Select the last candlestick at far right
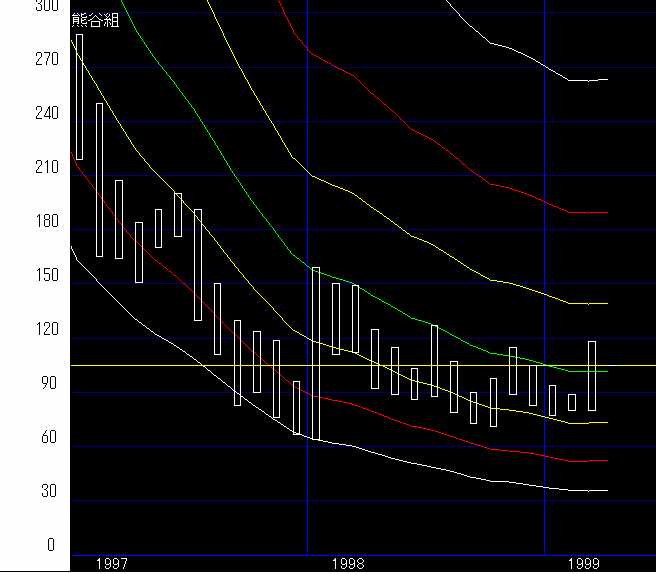This screenshot has width=656, height=574. (x=592, y=375)
